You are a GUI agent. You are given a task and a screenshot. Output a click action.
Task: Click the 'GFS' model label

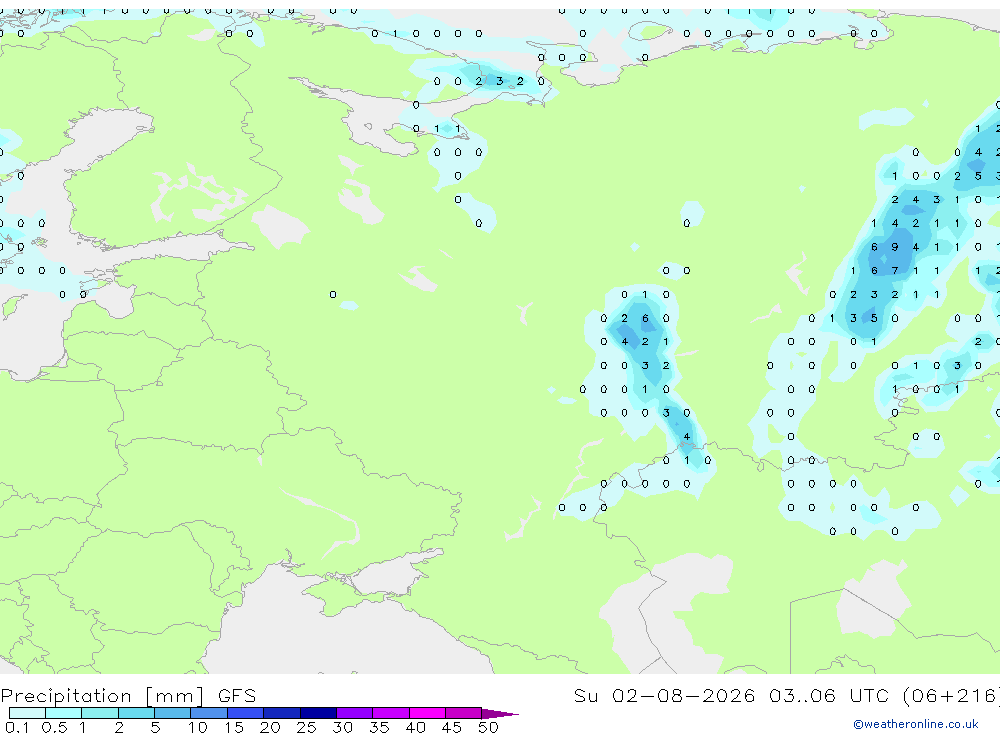coord(237,695)
